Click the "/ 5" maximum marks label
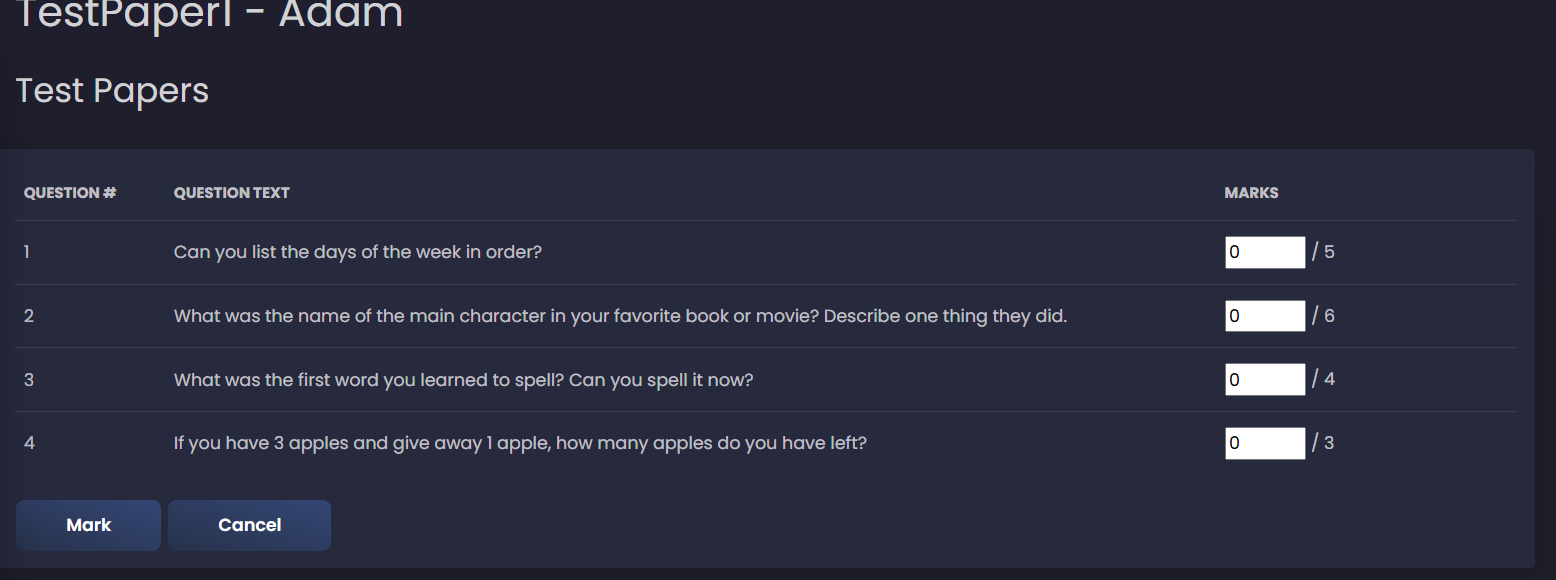 coord(1324,252)
